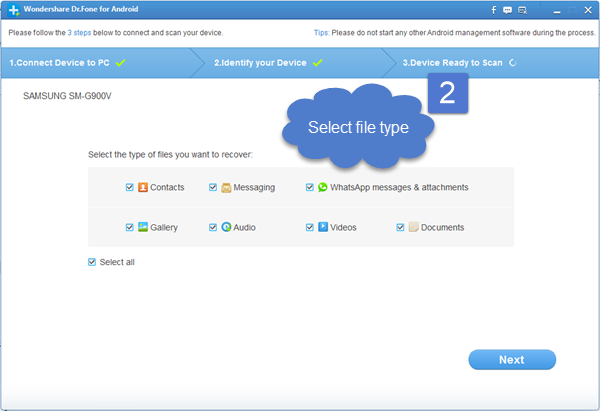Image resolution: width=600 pixels, height=411 pixels.
Task: Toggle the WhatsApp messages & attachments checkbox
Action: coord(310,187)
